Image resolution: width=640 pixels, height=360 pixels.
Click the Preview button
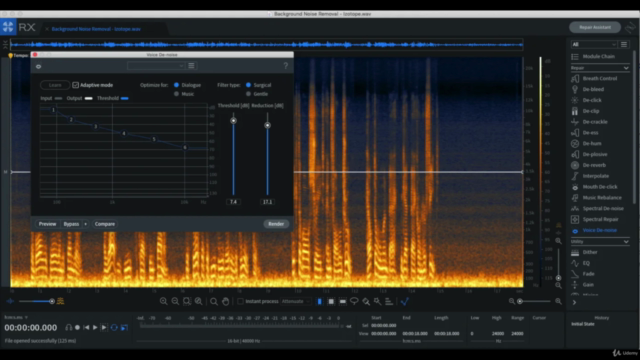point(47,224)
